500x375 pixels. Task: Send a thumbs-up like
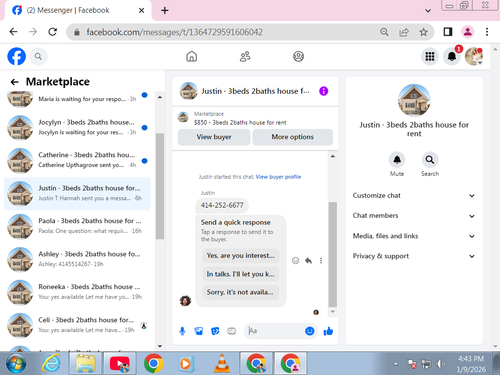(x=328, y=331)
